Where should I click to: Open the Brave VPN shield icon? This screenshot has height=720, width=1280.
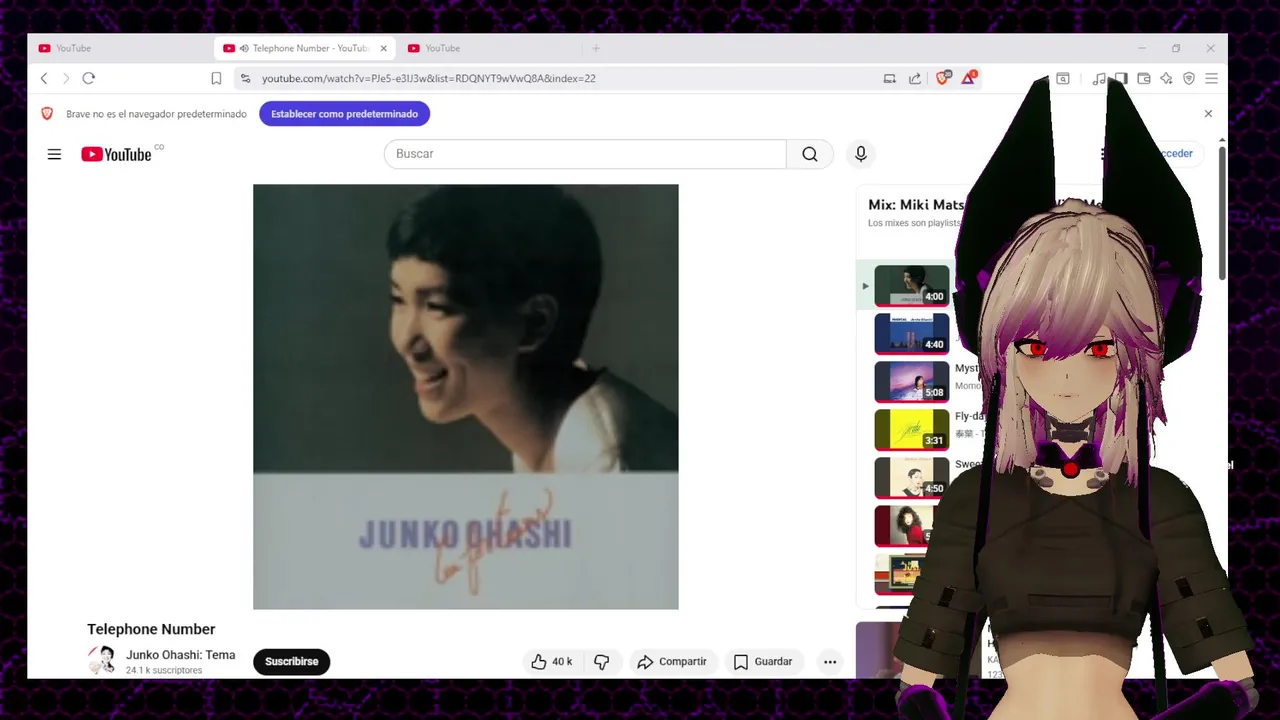(x=1189, y=78)
